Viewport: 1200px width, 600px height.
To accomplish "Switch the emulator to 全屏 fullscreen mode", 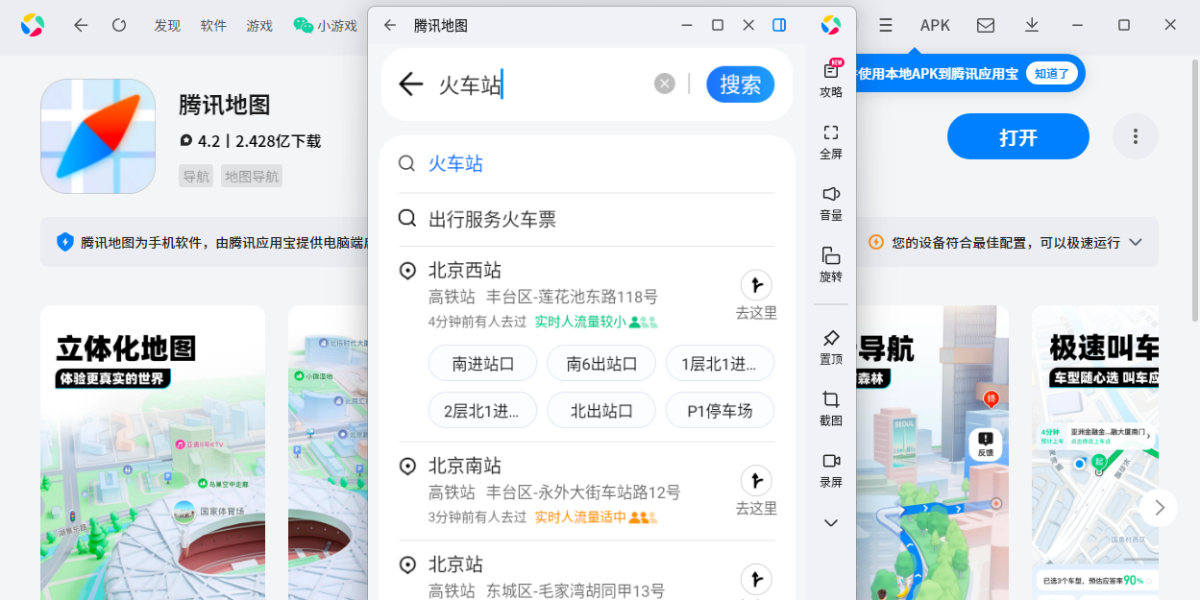I will (830, 138).
